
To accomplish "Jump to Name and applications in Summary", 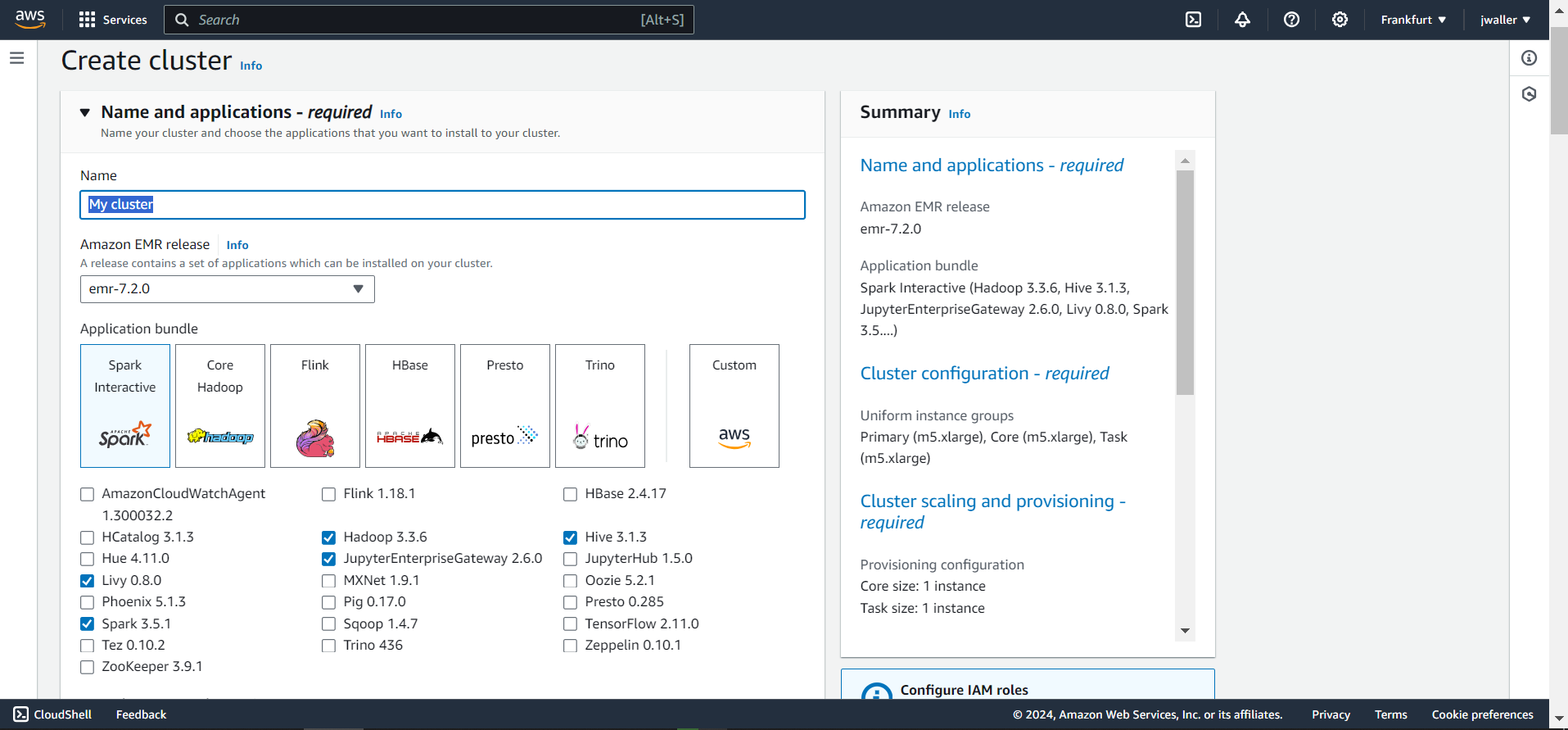I will (992, 165).
